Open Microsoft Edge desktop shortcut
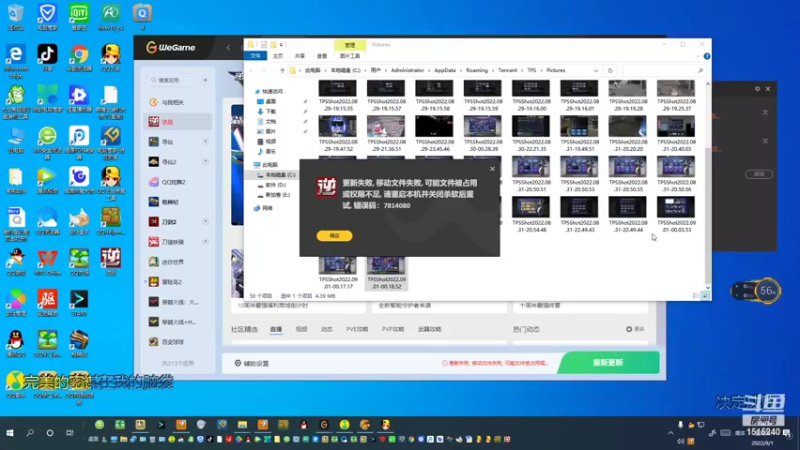800x450 pixels. tap(15, 60)
